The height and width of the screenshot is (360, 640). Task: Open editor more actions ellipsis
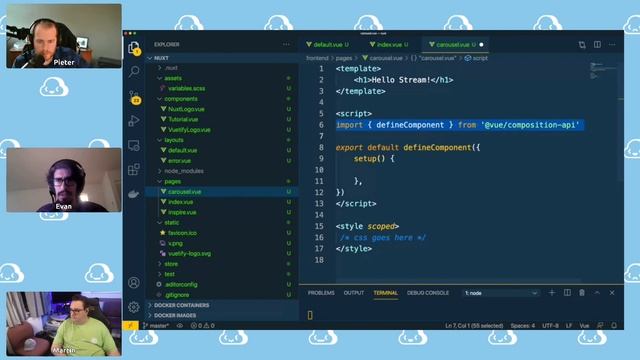(x=612, y=44)
